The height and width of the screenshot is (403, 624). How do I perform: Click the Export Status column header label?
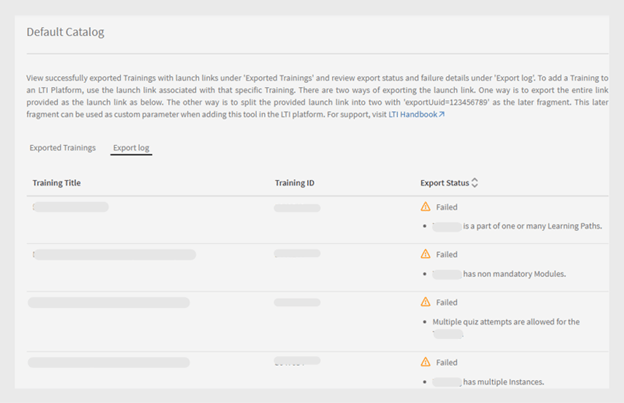[x=444, y=183]
